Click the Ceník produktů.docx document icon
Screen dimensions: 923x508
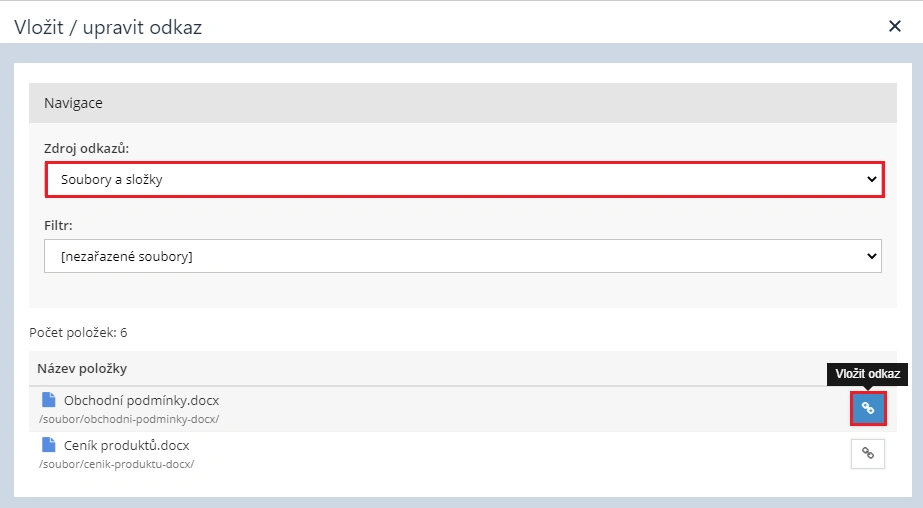49,446
